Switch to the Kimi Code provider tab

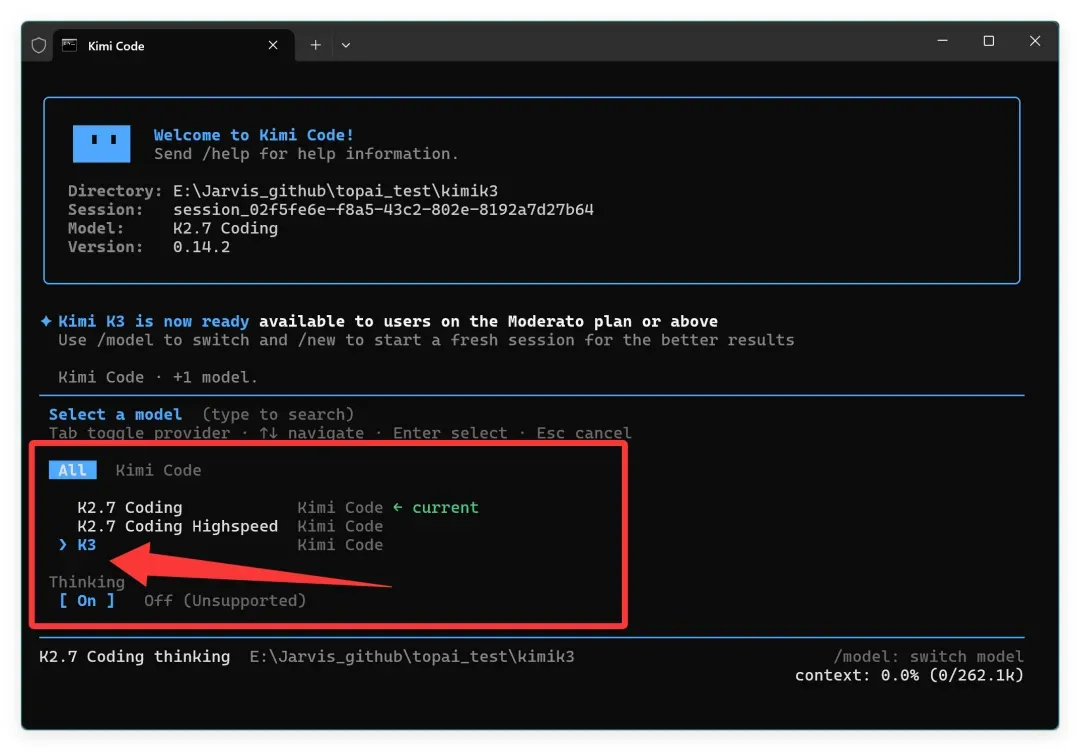[158, 470]
